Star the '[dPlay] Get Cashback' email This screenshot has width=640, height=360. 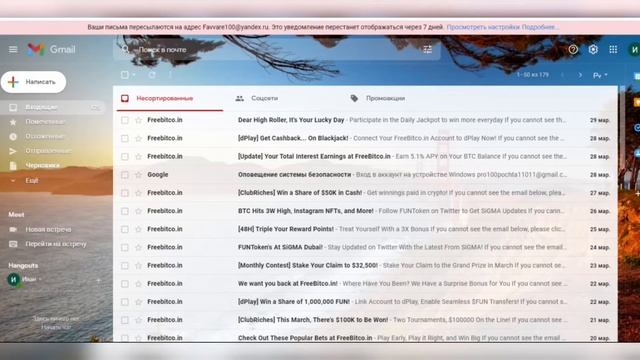[x=138, y=138]
